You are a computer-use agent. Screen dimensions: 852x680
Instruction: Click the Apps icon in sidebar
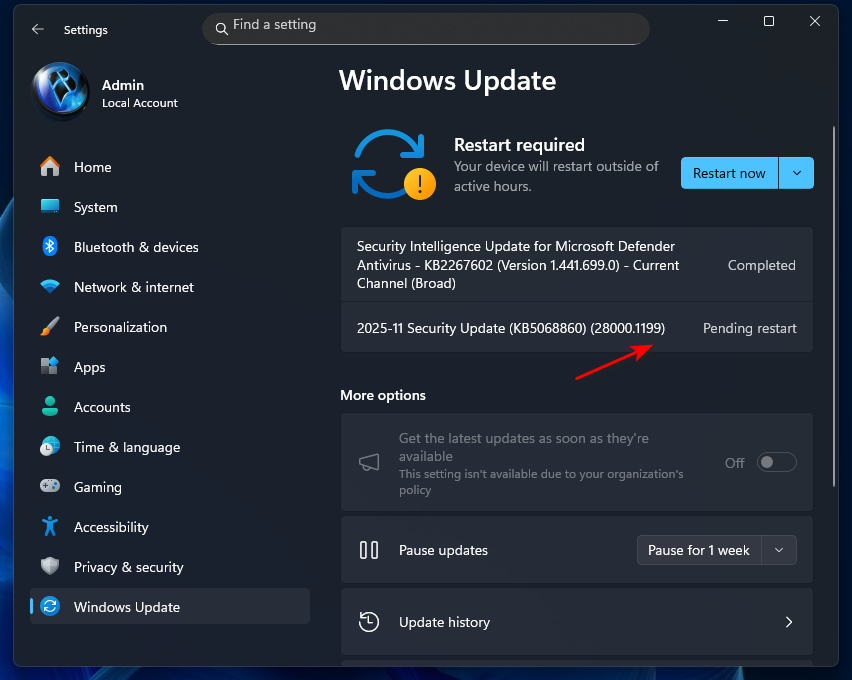[50, 366]
